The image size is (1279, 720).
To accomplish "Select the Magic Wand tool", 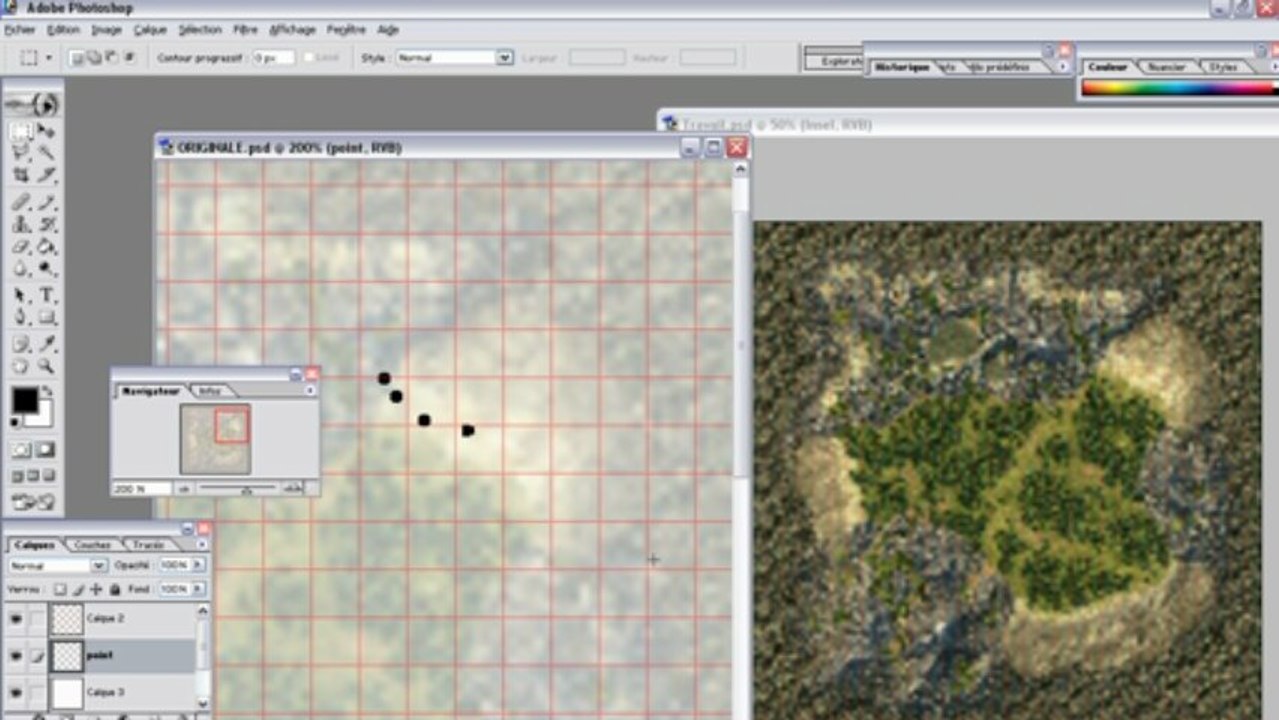I will pos(46,152).
